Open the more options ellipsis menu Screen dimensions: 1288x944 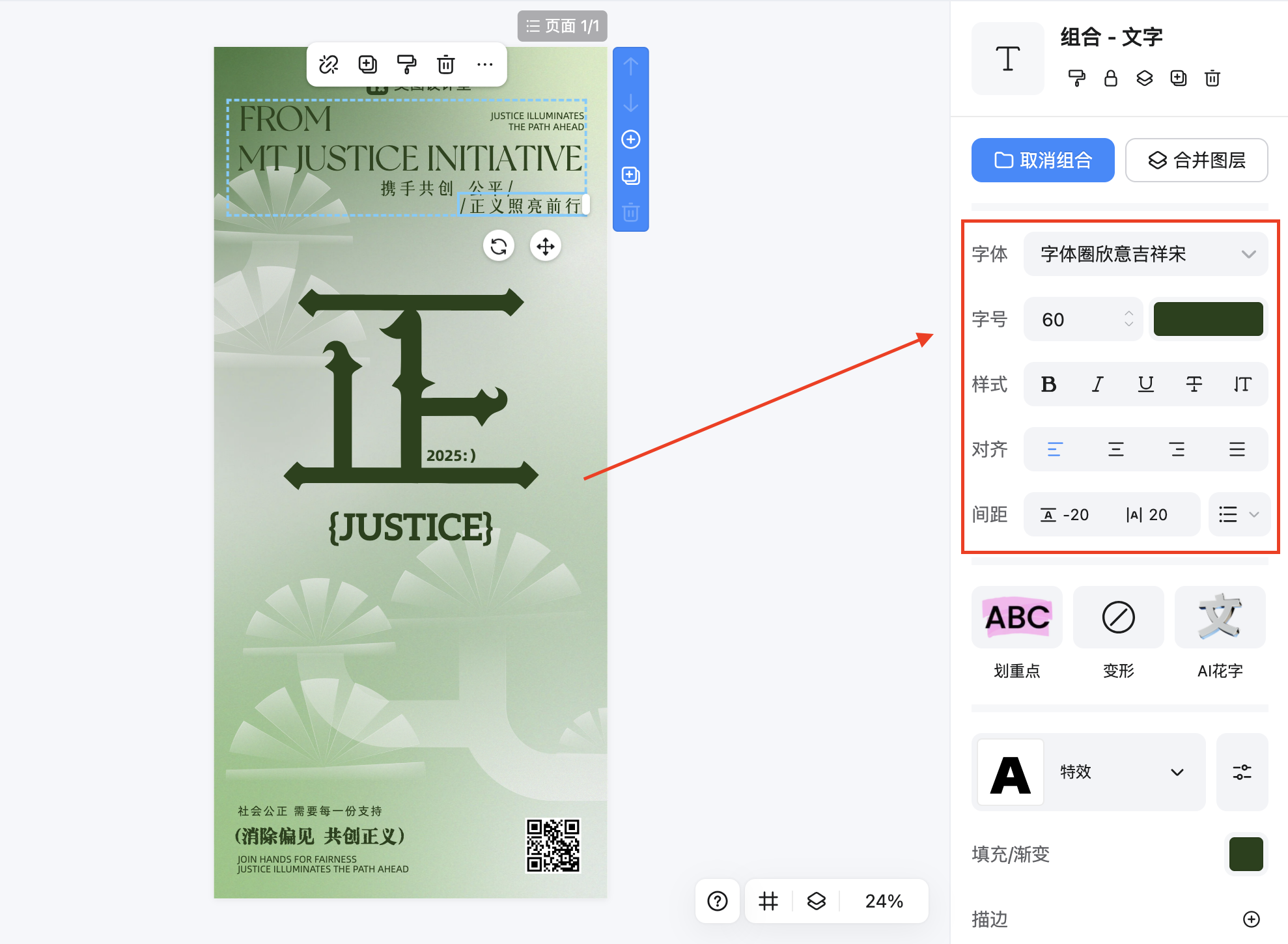point(485,64)
